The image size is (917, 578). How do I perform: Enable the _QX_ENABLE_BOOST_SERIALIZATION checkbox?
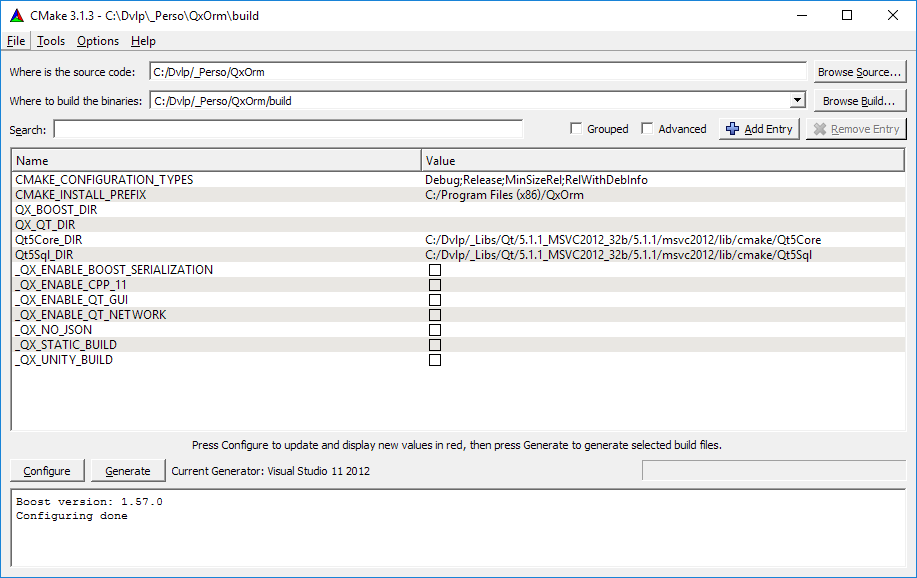(x=434, y=269)
